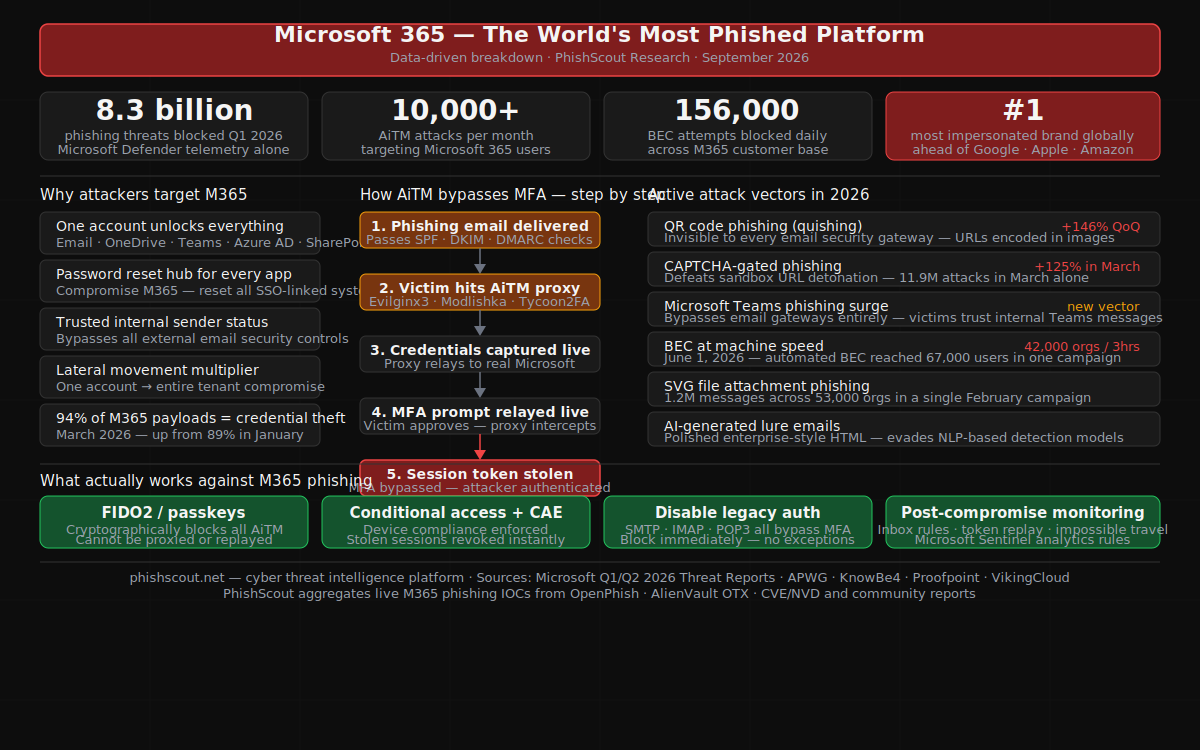Click 'BEC at machine speed' row
This screenshot has width=1200, height=750.
(x=904, y=349)
